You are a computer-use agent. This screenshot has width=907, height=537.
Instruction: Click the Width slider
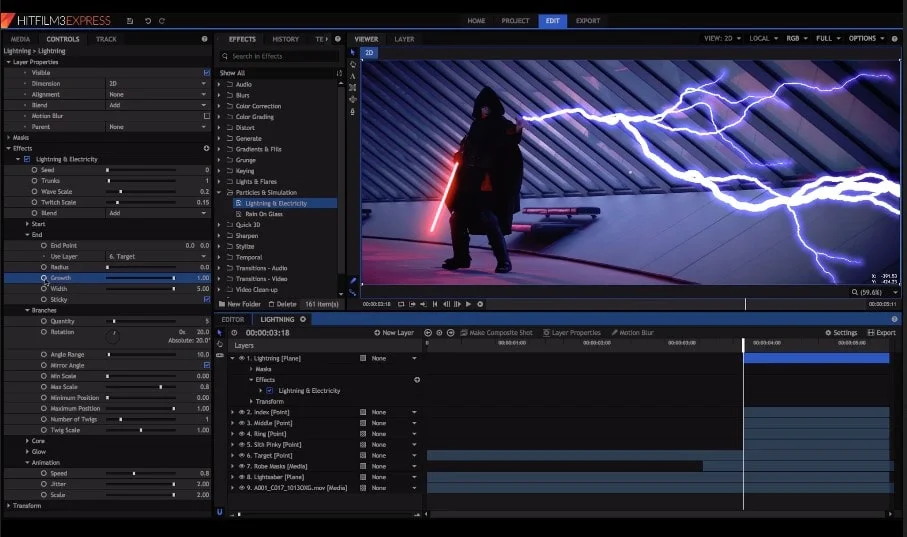pos(141,289)
